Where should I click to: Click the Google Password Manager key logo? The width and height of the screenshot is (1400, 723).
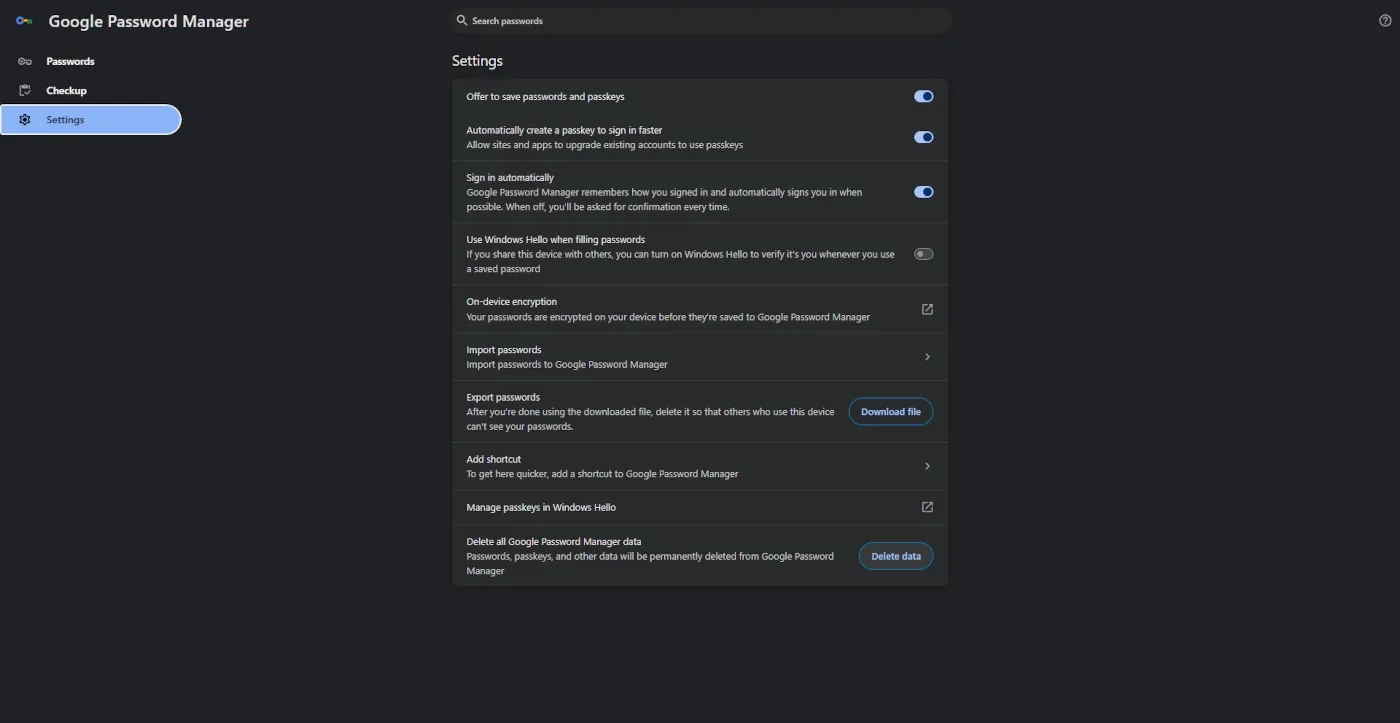[24, 21]
